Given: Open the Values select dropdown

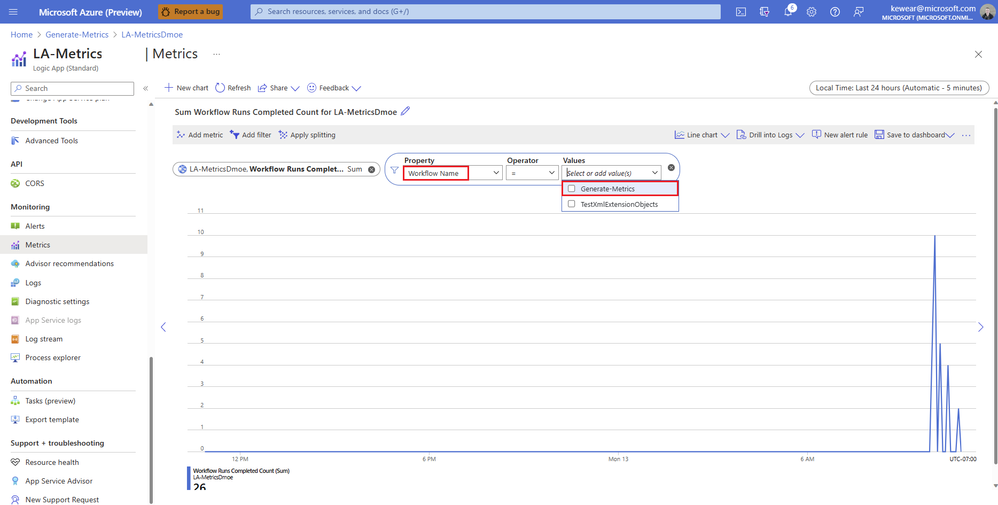Looking at the screenshot, I should (x=612, y=173).
